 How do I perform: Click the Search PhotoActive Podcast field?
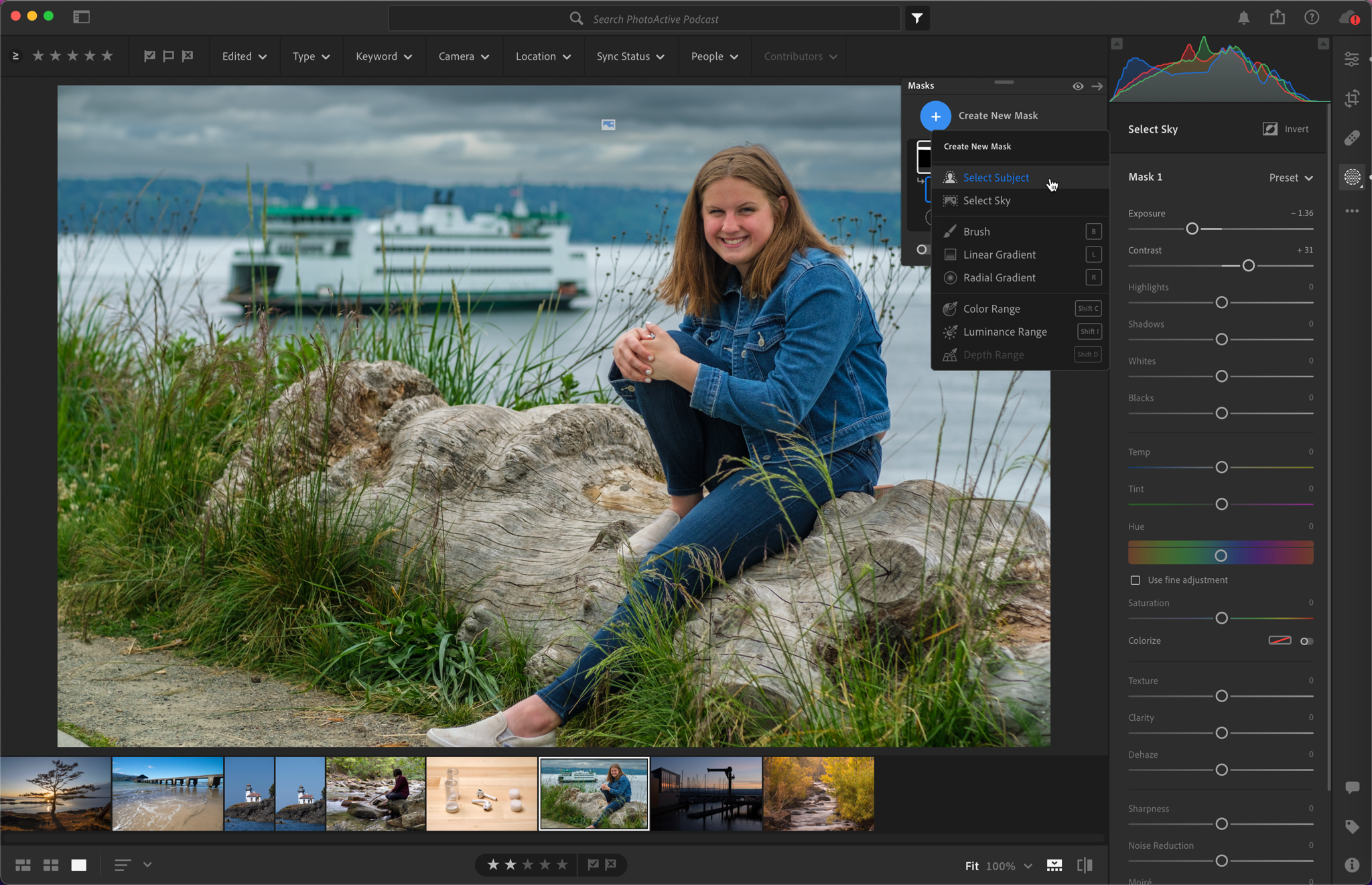(x=644, y=19)
